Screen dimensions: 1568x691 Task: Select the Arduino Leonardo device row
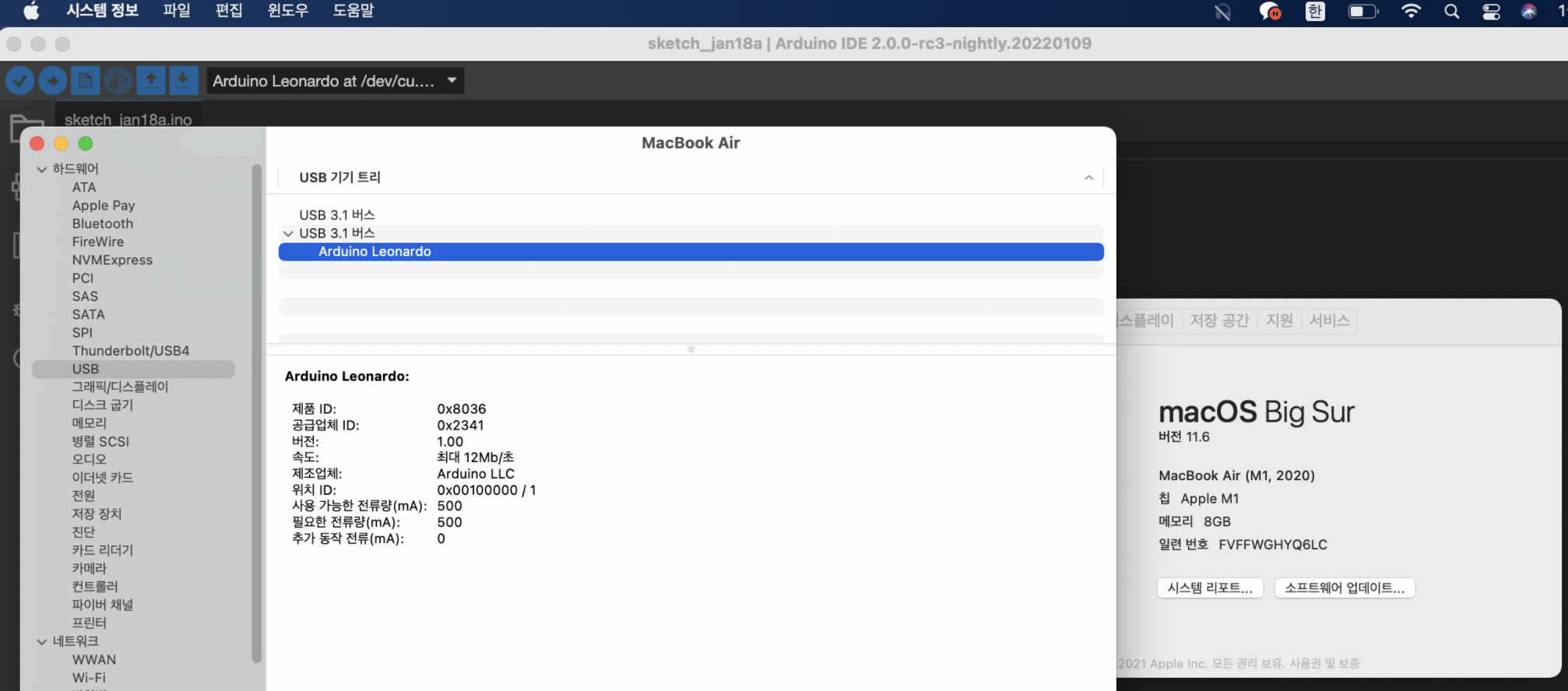click(691, 251)
